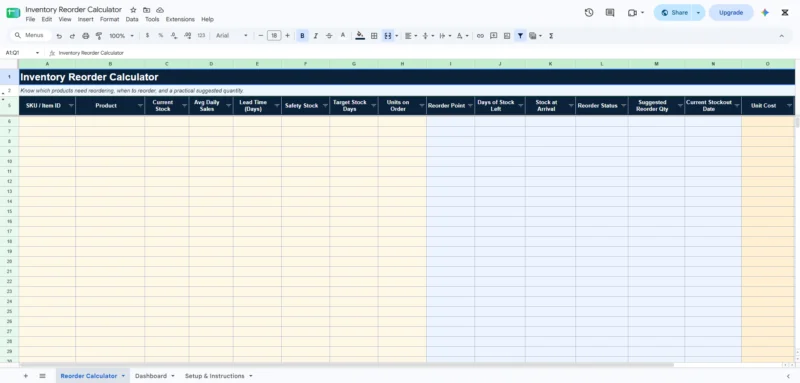Insert a comment from toolbar
This screenshot has height=383, width=800.
pyautogui.click(x=493, y=36)
